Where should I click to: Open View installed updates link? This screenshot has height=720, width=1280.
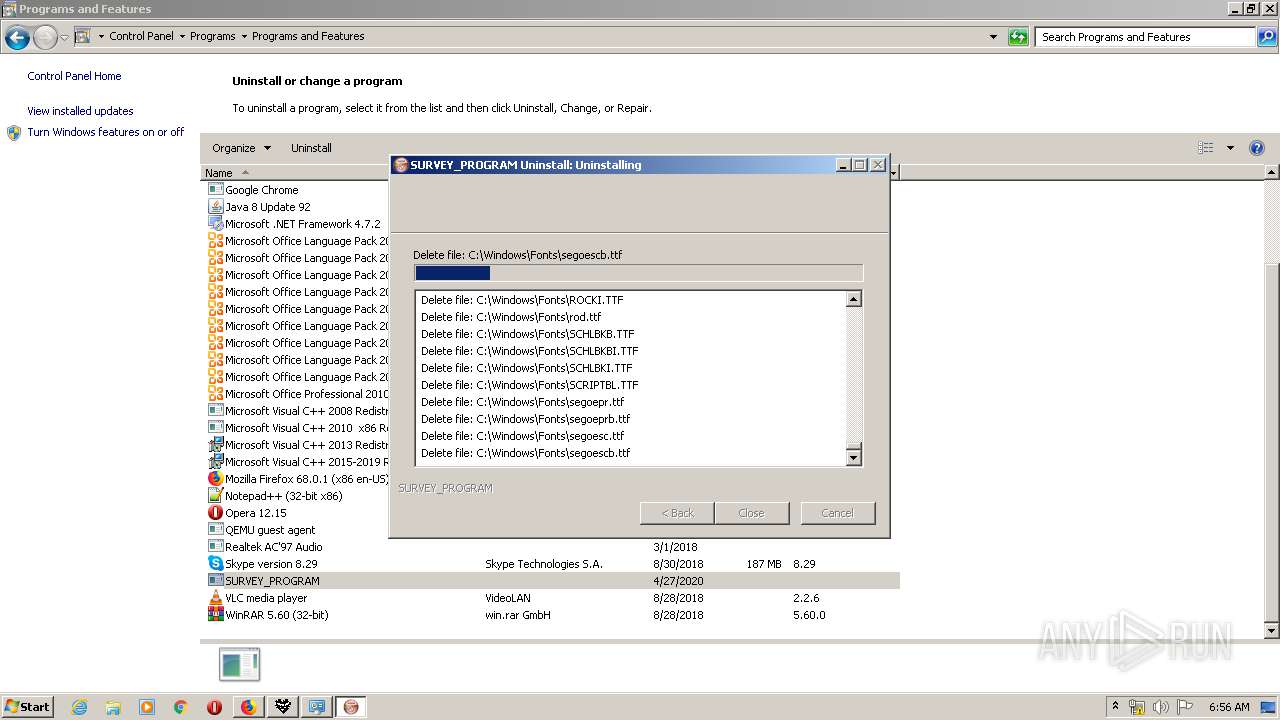pyautogui.click(x=80, y=111)
